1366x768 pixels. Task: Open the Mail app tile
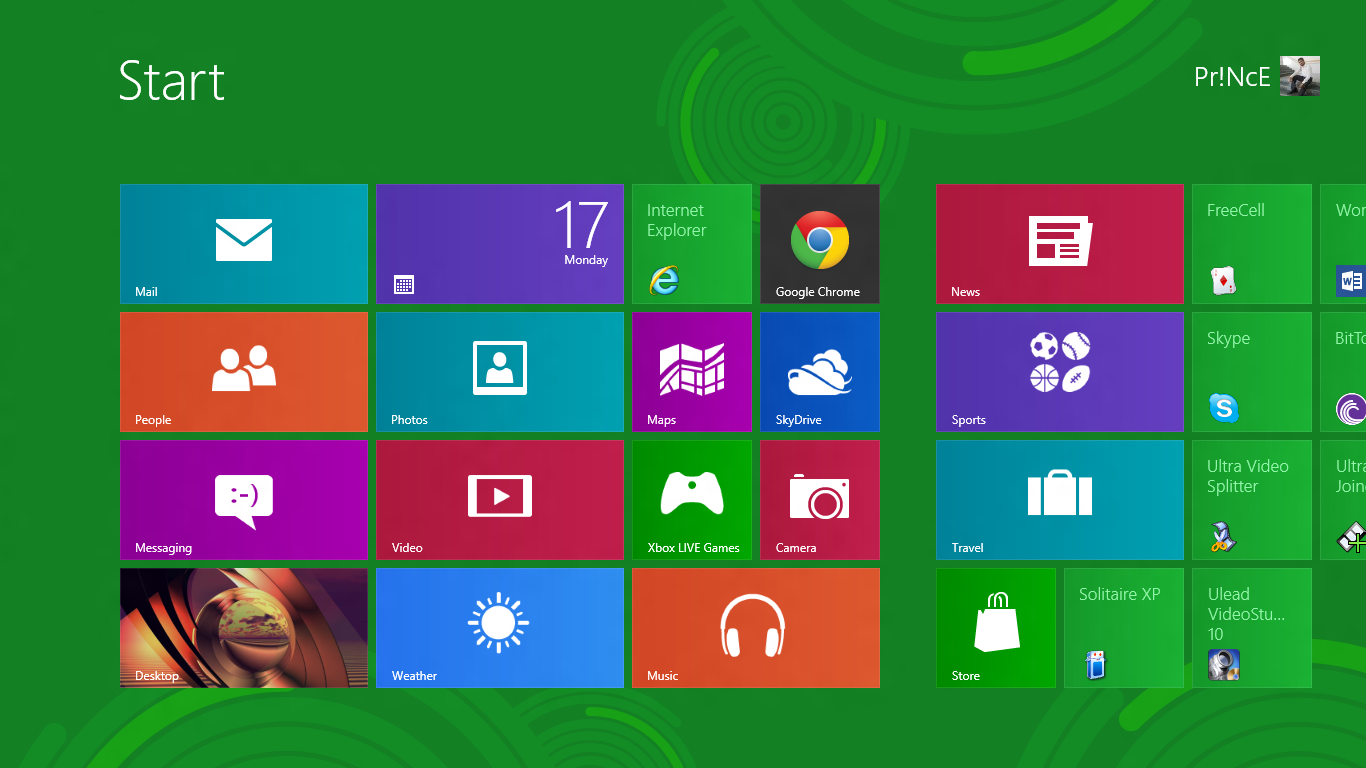click(243, 243)
